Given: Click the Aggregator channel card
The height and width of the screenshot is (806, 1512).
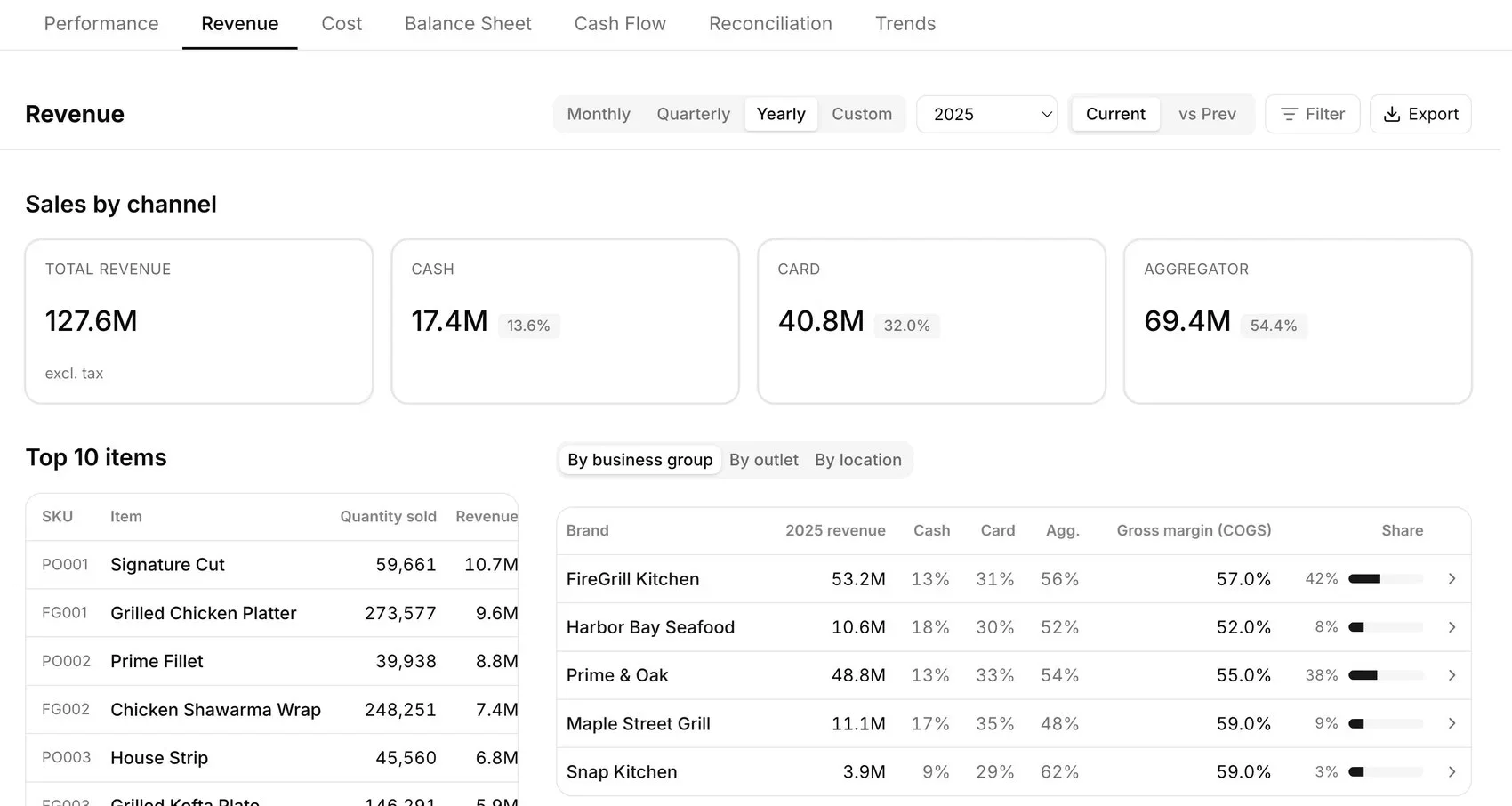Looking at the screenshot, I should pos(1298,321).
